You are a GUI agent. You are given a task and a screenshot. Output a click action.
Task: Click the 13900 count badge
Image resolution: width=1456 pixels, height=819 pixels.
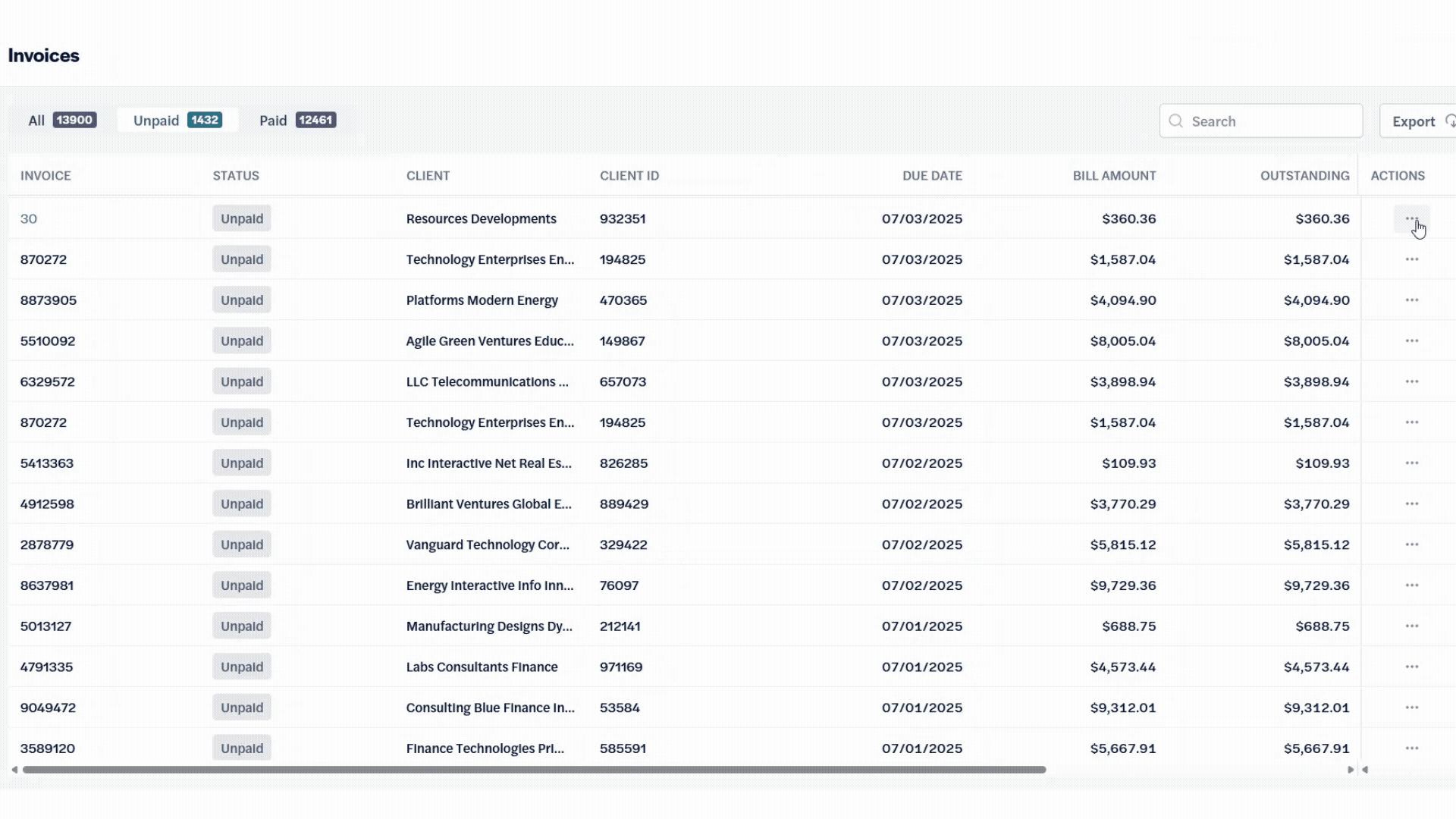(74, 120)
